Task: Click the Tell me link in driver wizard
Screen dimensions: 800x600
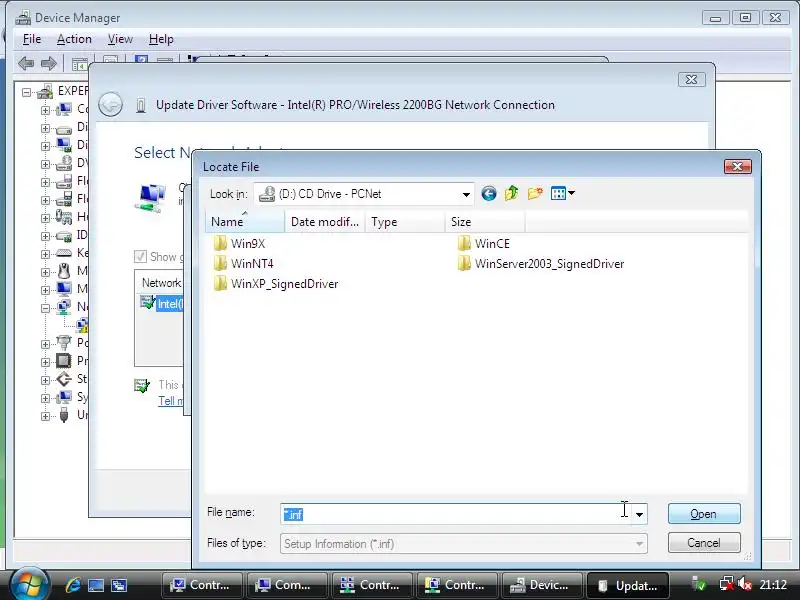Action: pos(170,401)
